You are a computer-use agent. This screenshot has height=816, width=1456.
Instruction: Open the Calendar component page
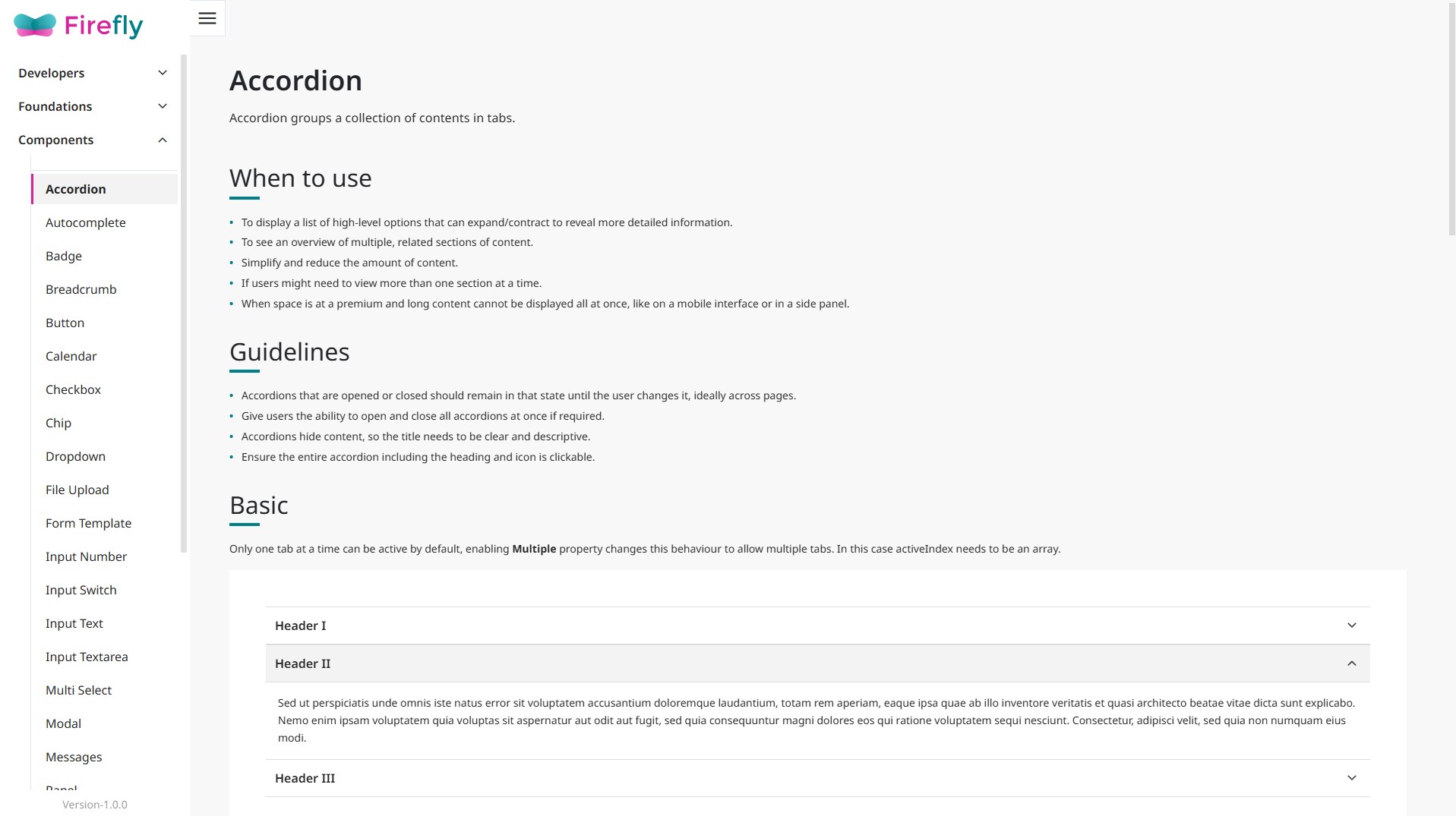coord(71,356)
